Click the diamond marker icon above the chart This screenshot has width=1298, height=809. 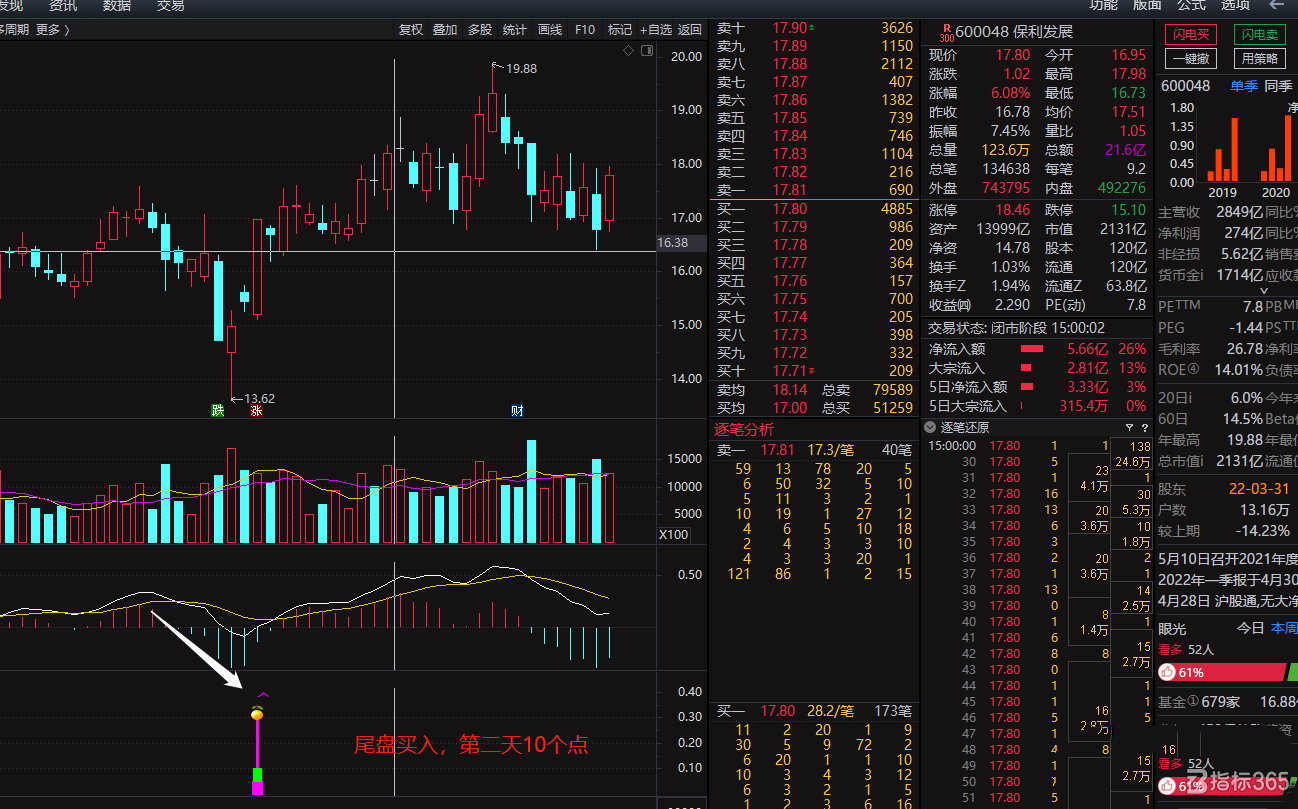click(628, 50)
